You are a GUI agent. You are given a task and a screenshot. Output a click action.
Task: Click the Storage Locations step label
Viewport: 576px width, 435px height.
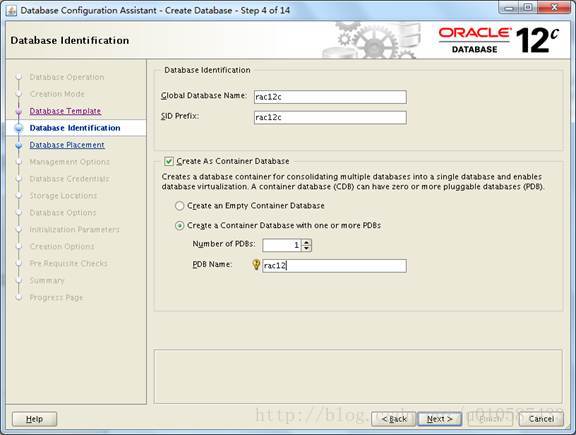click(x=63, y=196)
